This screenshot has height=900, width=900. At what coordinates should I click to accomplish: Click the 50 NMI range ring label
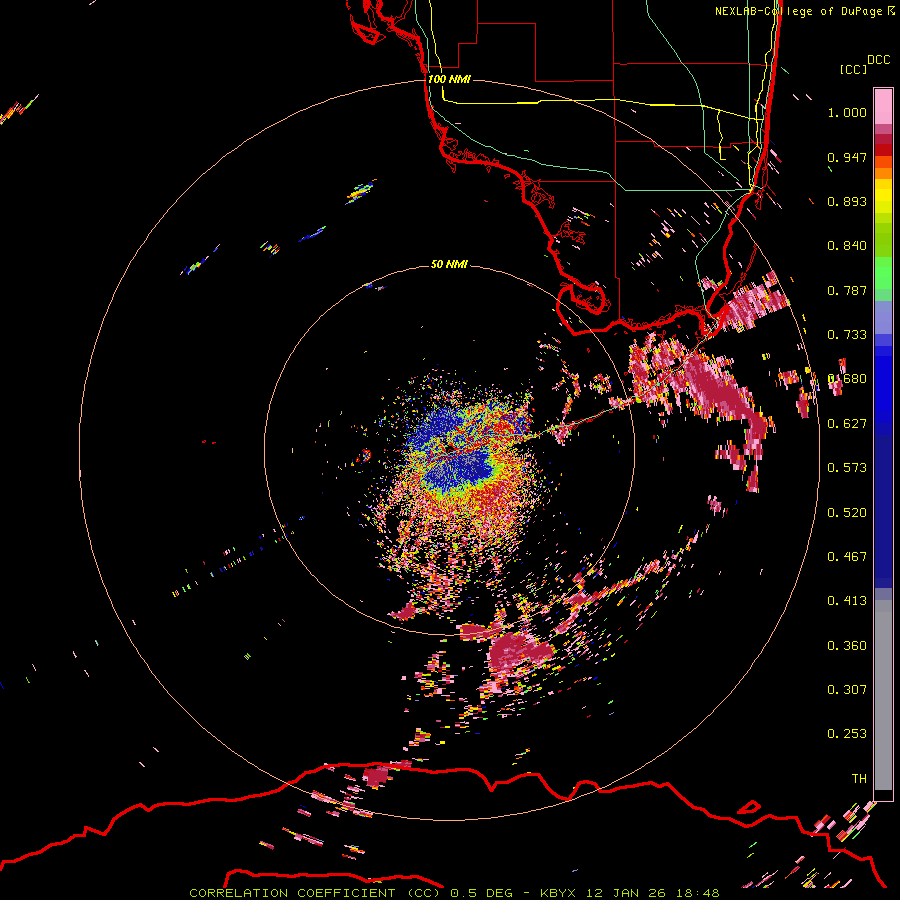click(449, 264)
